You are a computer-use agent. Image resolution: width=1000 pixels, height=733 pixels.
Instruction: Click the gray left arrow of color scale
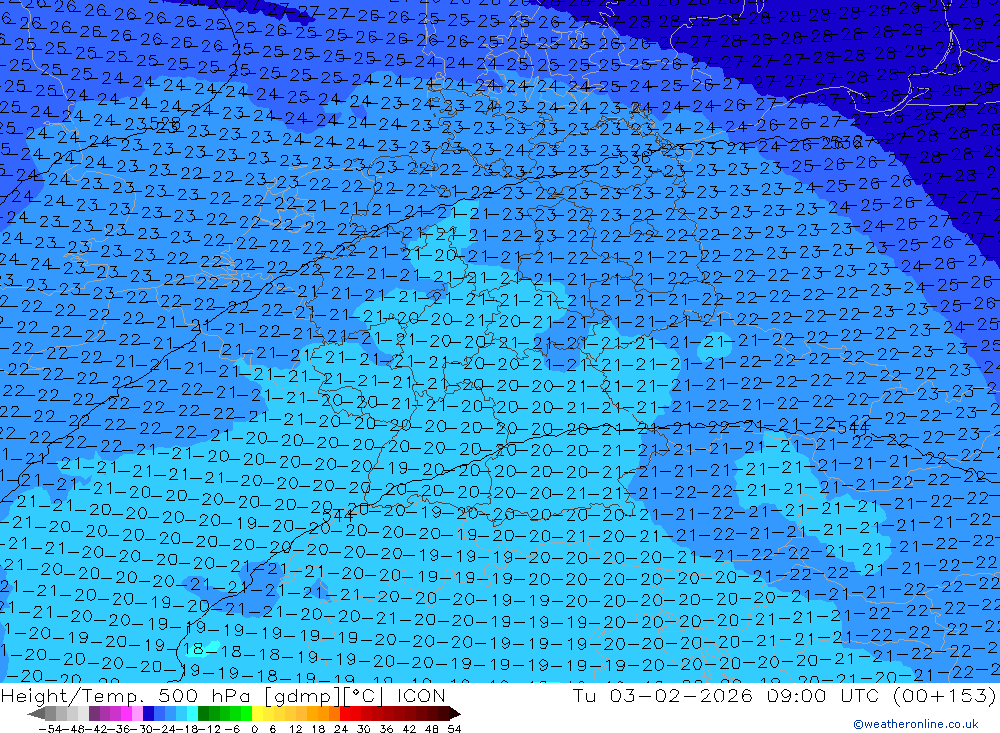tap(36, 714)
